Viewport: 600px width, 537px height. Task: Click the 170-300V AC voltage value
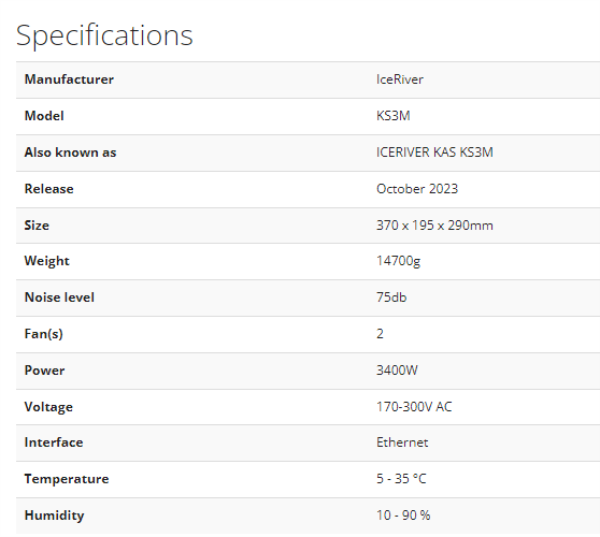(414, 406)
